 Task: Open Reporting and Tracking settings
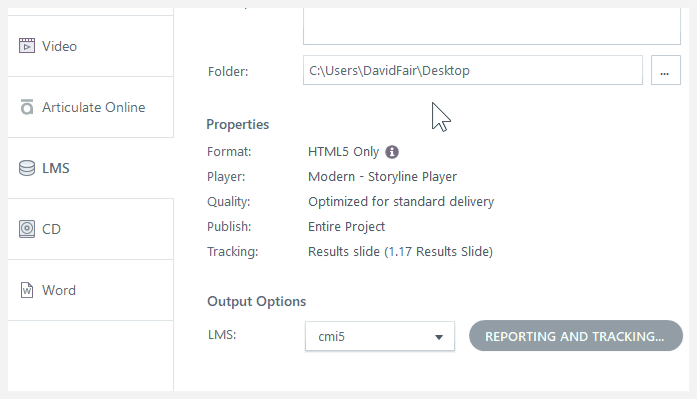pos(576,336)
